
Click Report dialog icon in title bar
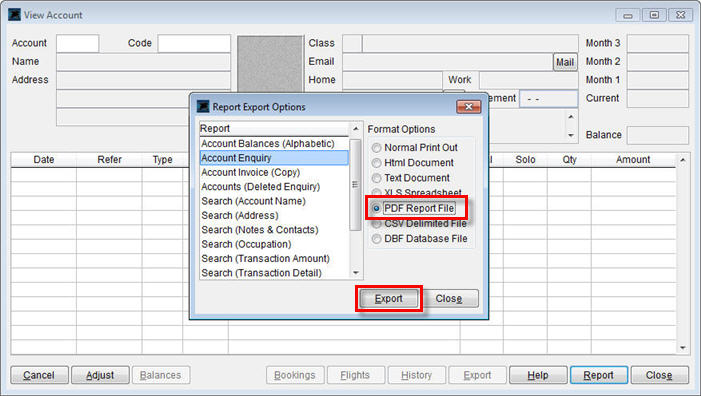tap(203, 106)
